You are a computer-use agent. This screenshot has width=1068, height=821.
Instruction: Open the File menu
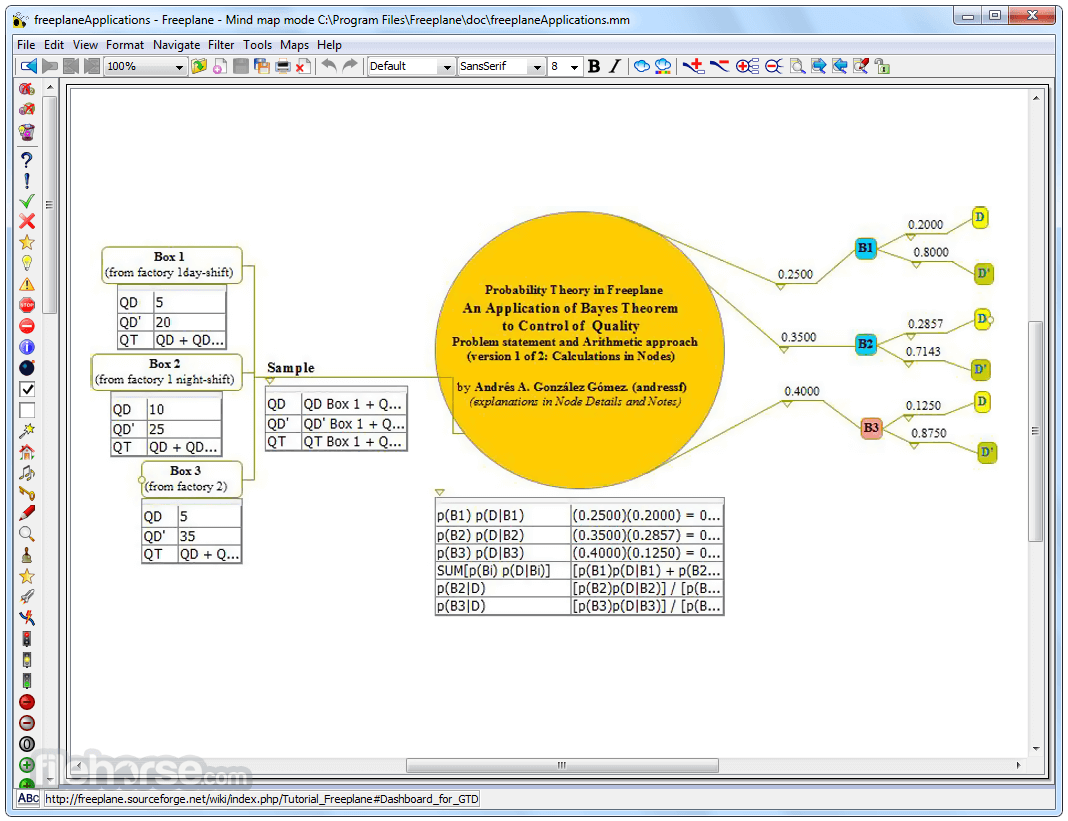(26, 45)
